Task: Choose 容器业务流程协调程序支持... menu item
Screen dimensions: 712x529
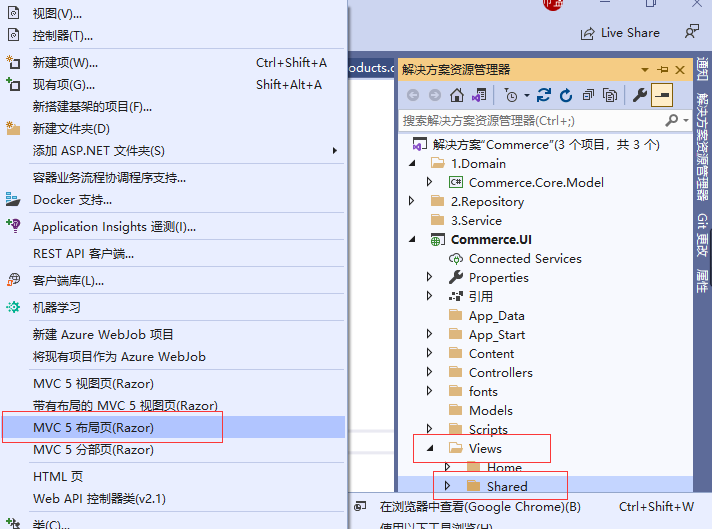Action: tap(173, 178)
